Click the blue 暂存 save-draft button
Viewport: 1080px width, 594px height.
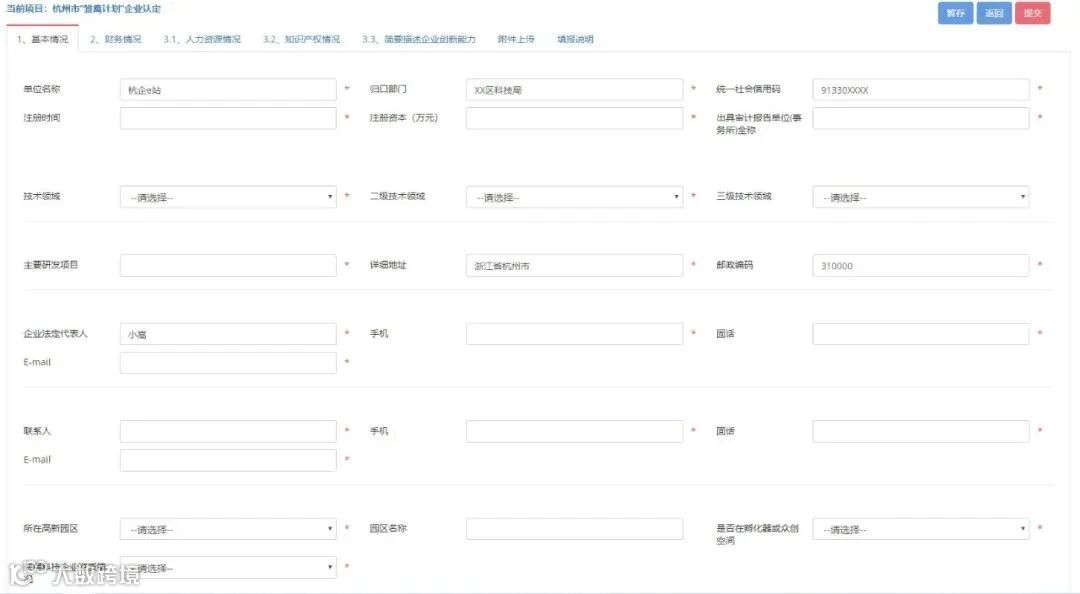pos(955,13)
